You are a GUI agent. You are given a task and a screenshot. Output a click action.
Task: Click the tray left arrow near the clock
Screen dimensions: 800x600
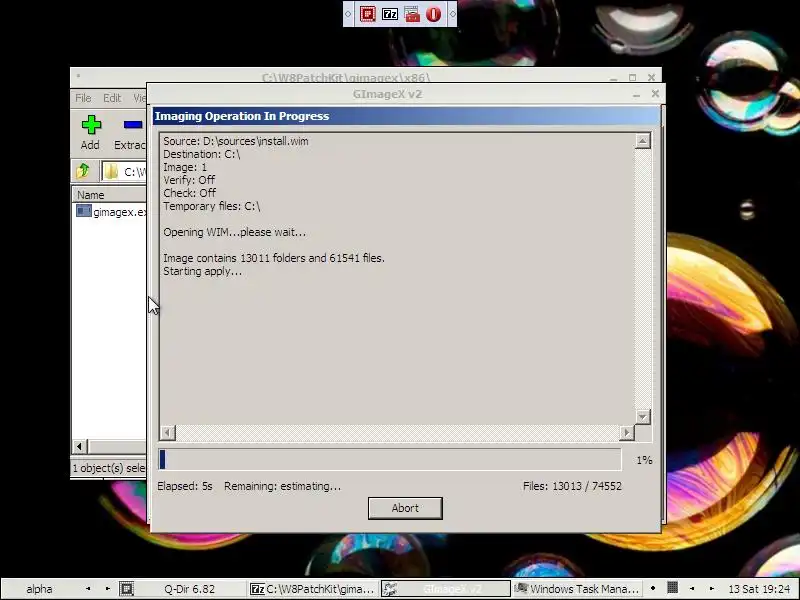692,589
